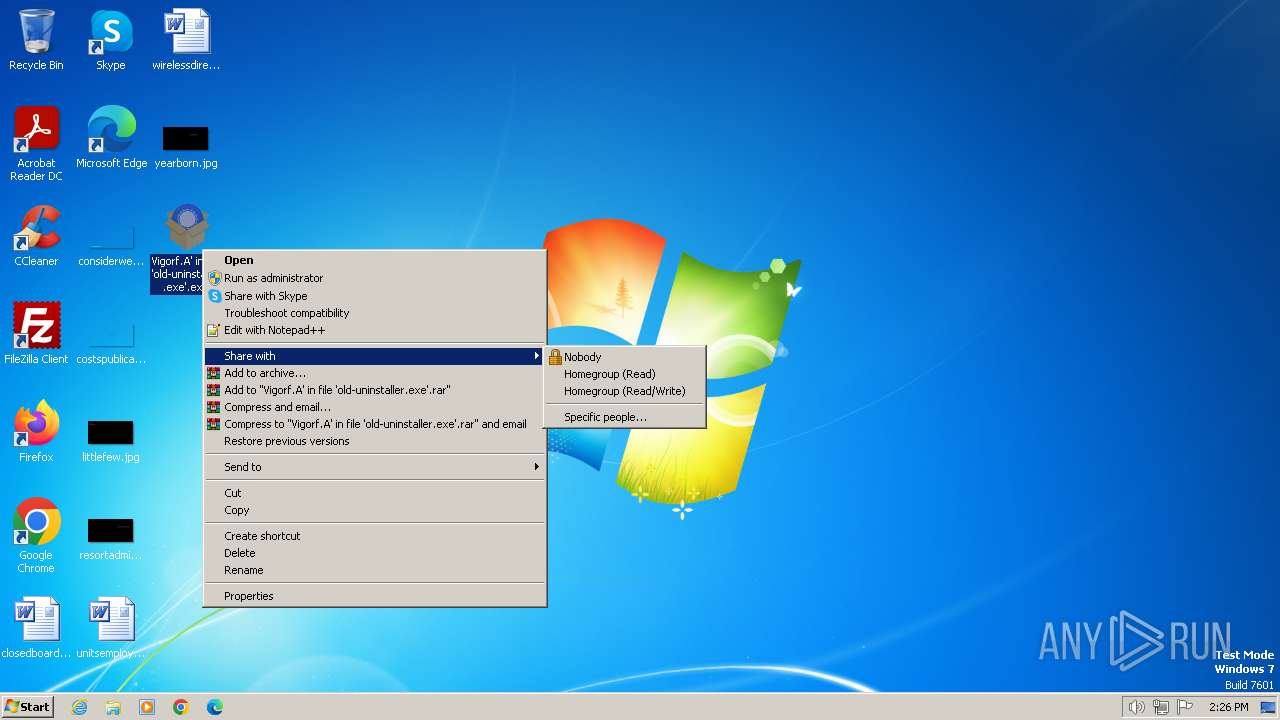Choose Run as administrator
The height and width of the screenshot is (720, 1280).
tap(375, 278)
